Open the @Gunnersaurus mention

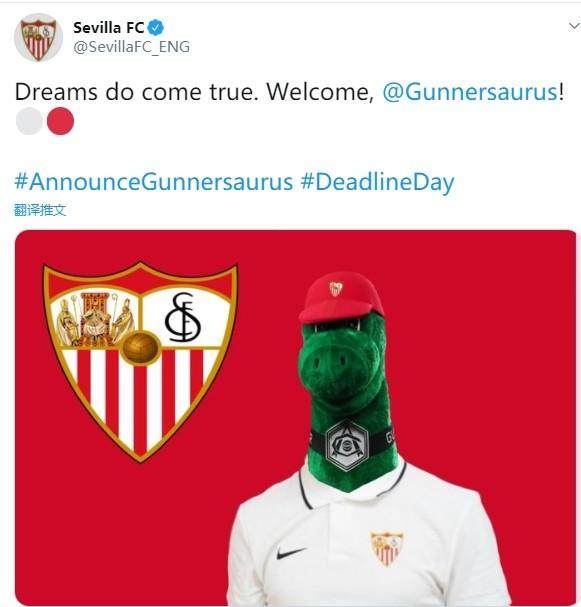point(470,92)
